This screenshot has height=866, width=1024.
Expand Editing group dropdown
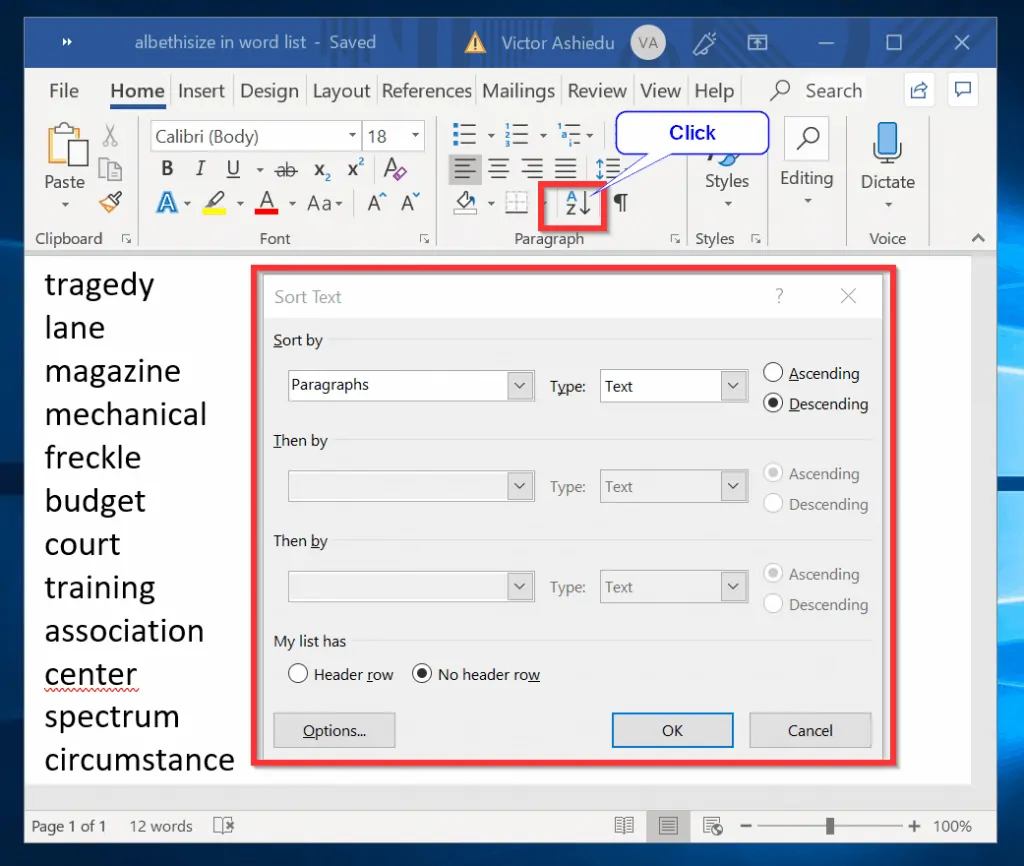(x=807, y=201)
